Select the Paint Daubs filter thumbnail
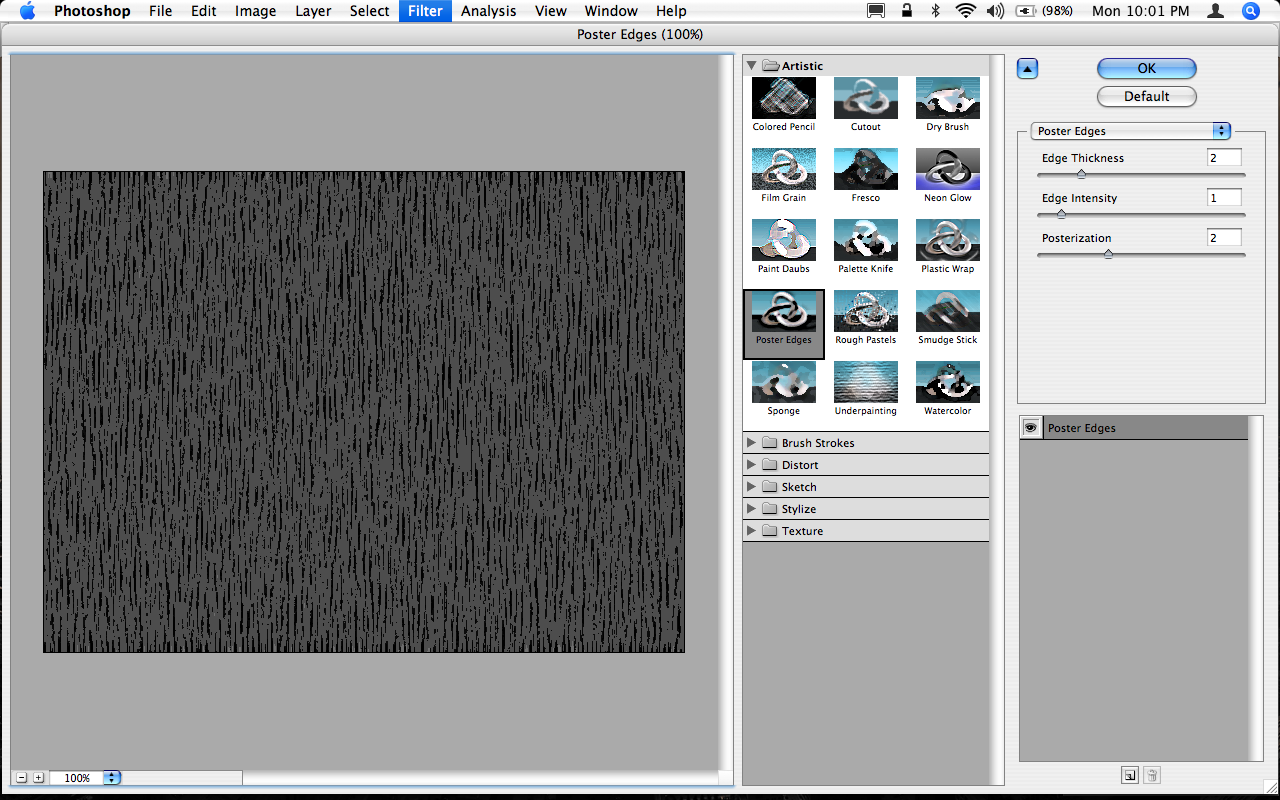Image resolution: width=1280 pixels, height=800 pixels. click(x=784, y=240)
